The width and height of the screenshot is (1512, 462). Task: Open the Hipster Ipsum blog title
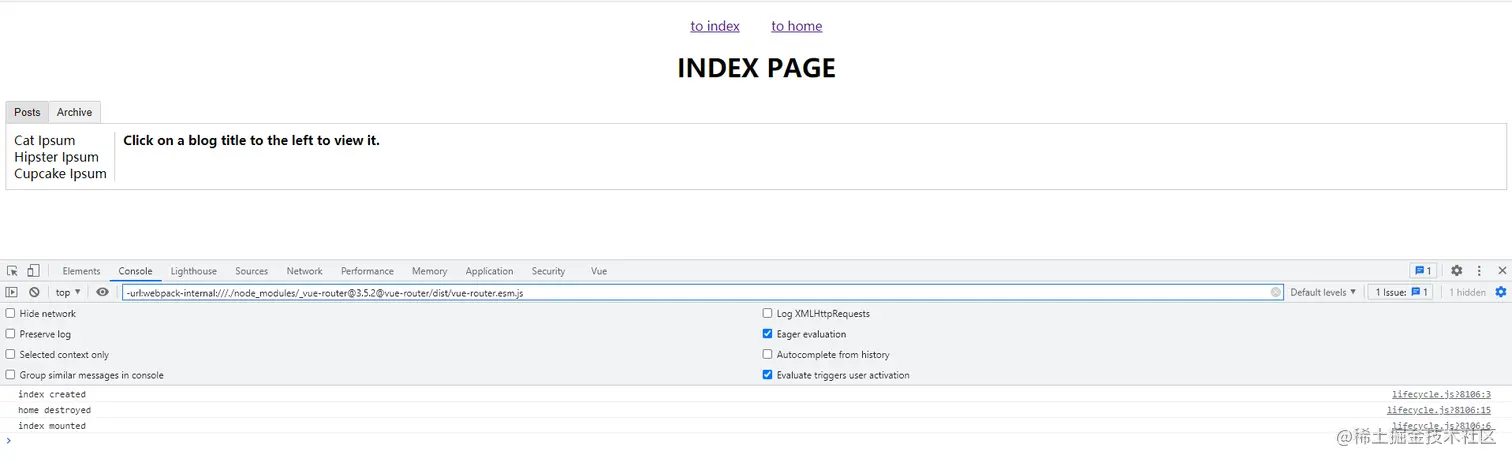(x=56, y=157)
